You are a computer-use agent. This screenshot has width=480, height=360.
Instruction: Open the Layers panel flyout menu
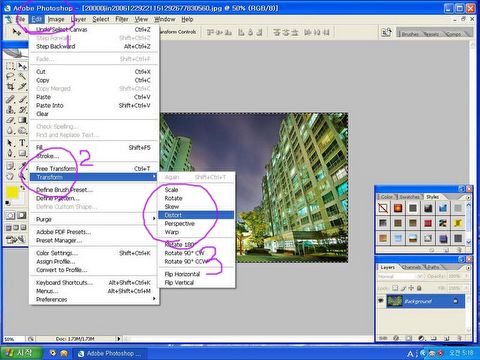tap(468, 268)
